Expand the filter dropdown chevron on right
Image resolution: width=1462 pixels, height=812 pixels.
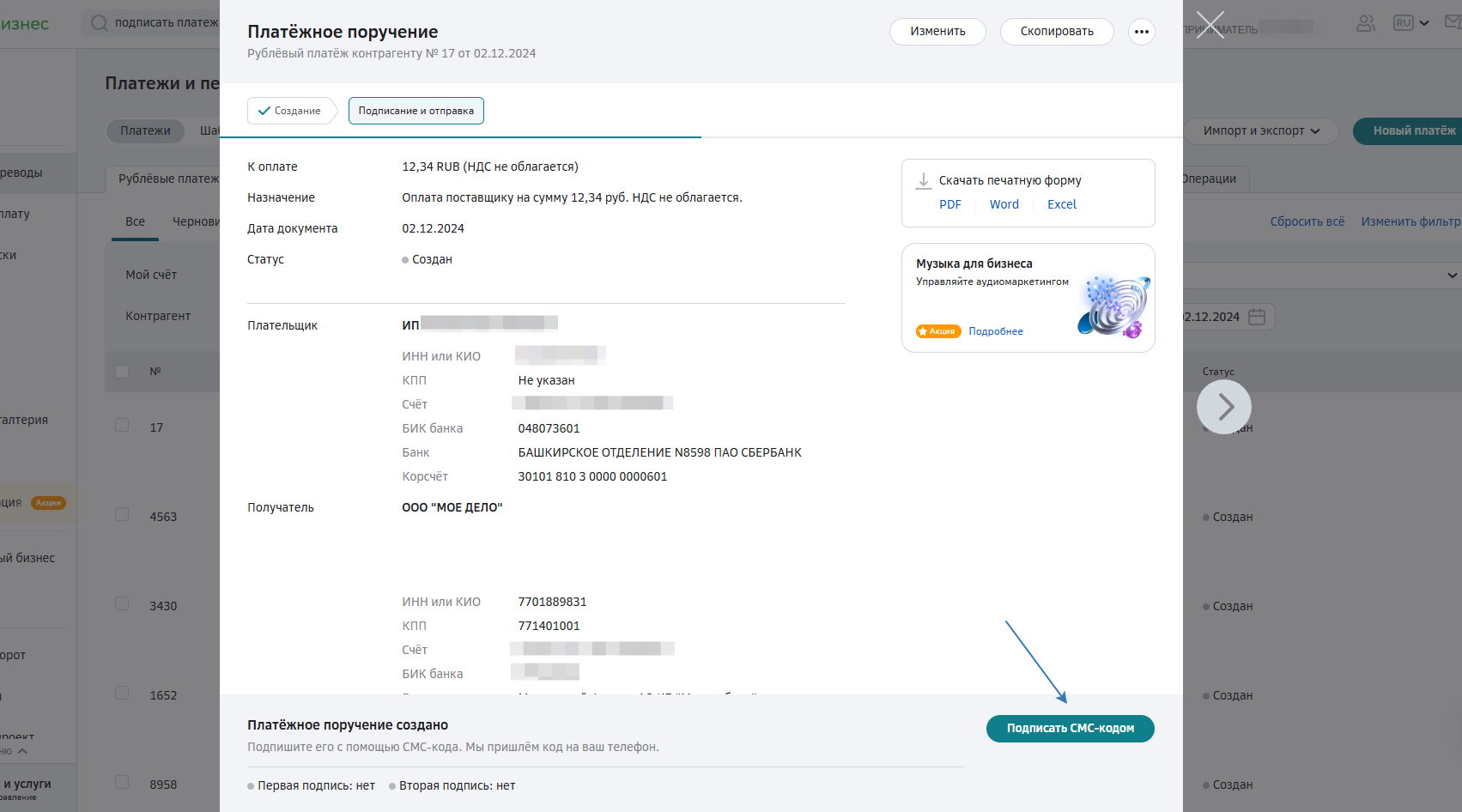[1452, 276]
